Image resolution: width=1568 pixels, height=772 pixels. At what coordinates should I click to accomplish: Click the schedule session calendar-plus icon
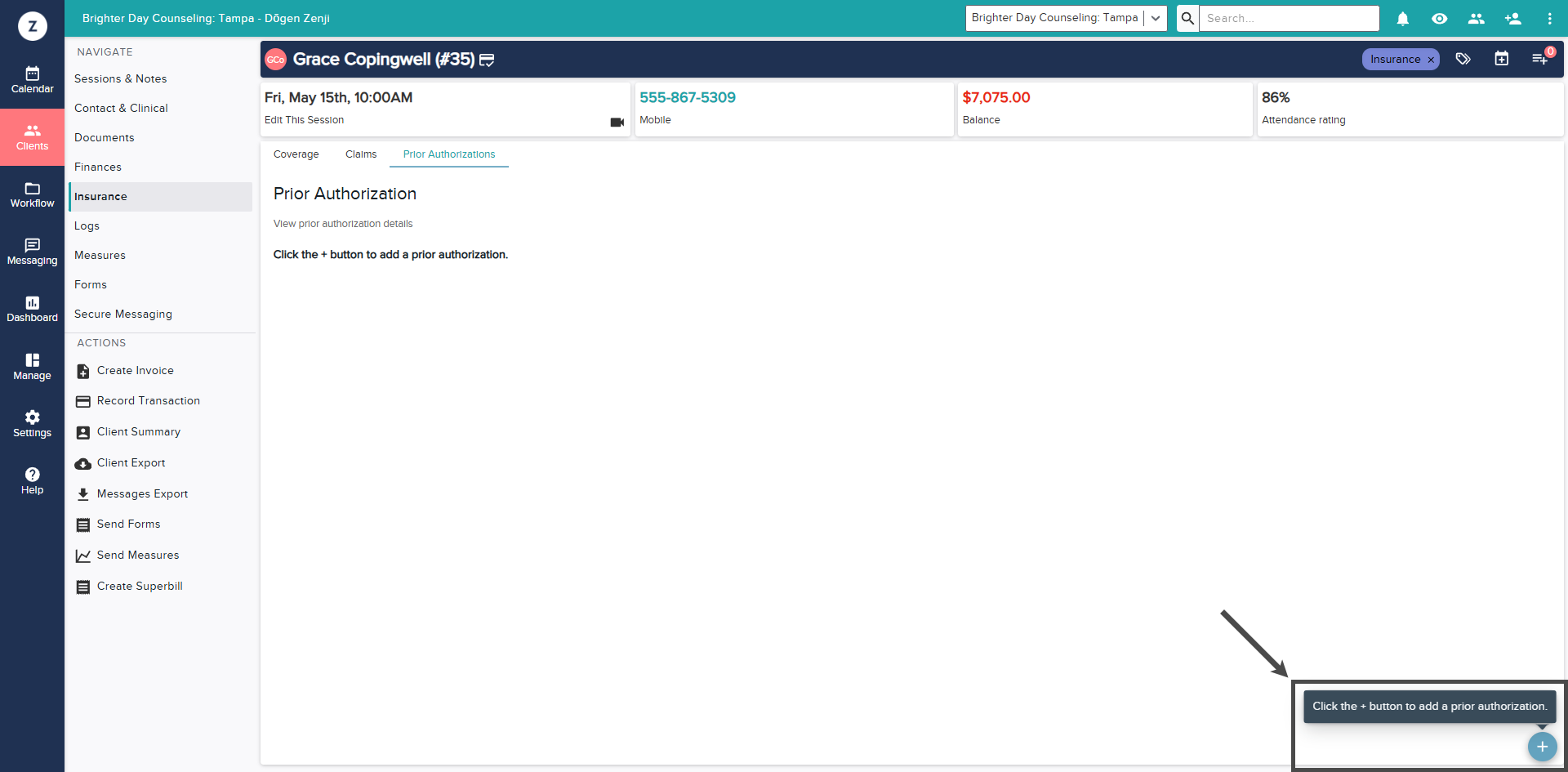coord(1502,59)
